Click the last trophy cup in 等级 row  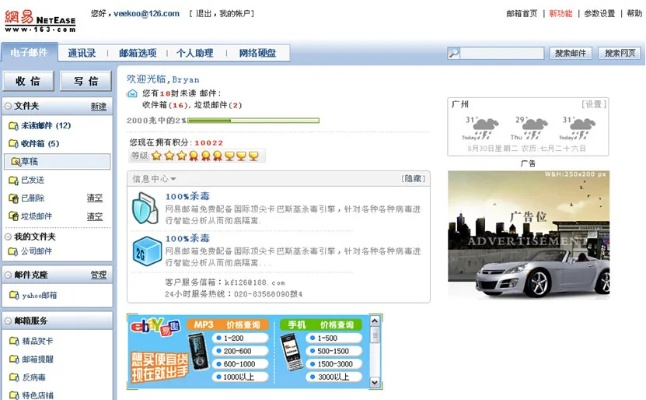(x=253, y=156)
